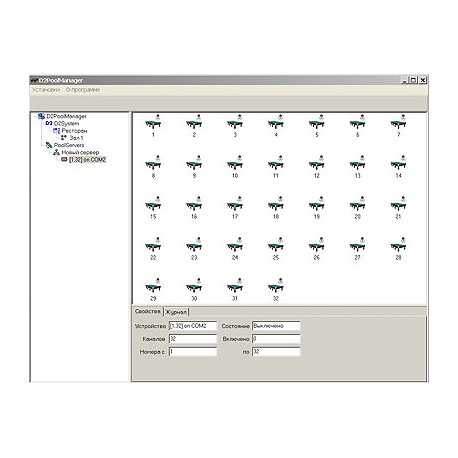Screen dimensions: 458x458
Task: Close the D2PoolManager window
Action: 423,80
